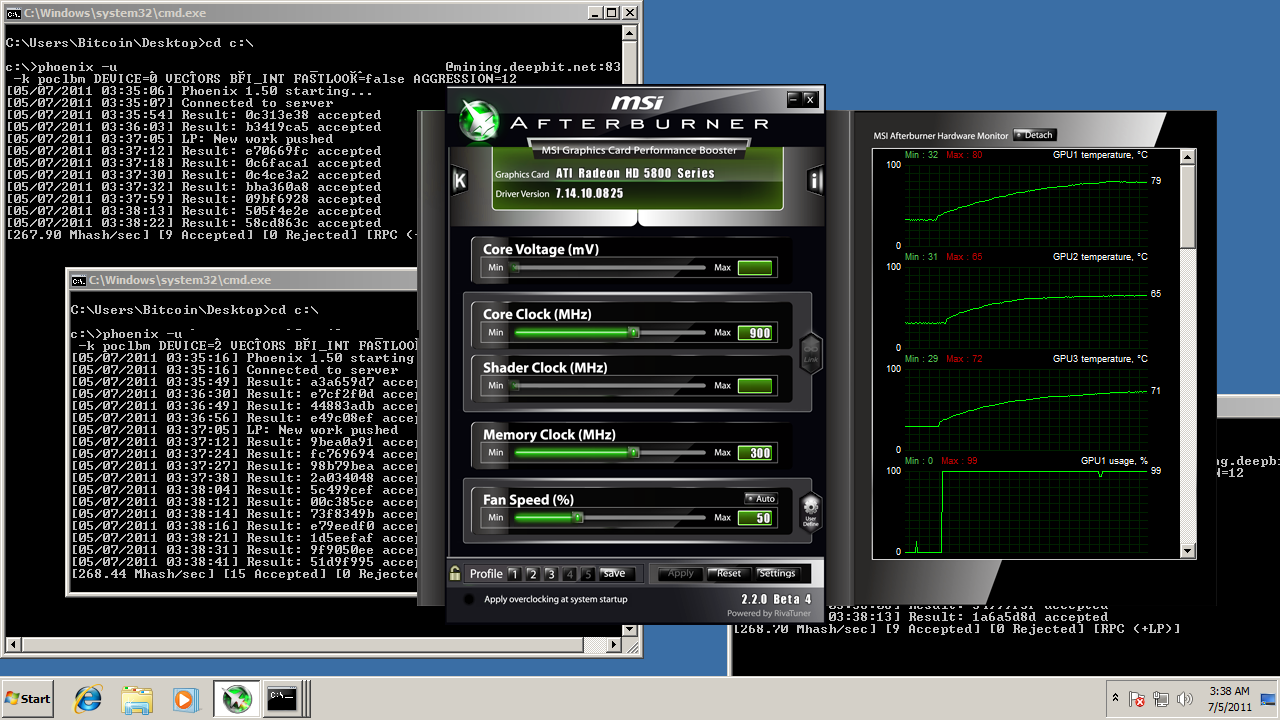Click the GPU1 temperature current value 79
This screenshot has width=1280, height=720.
[1156, 181]
